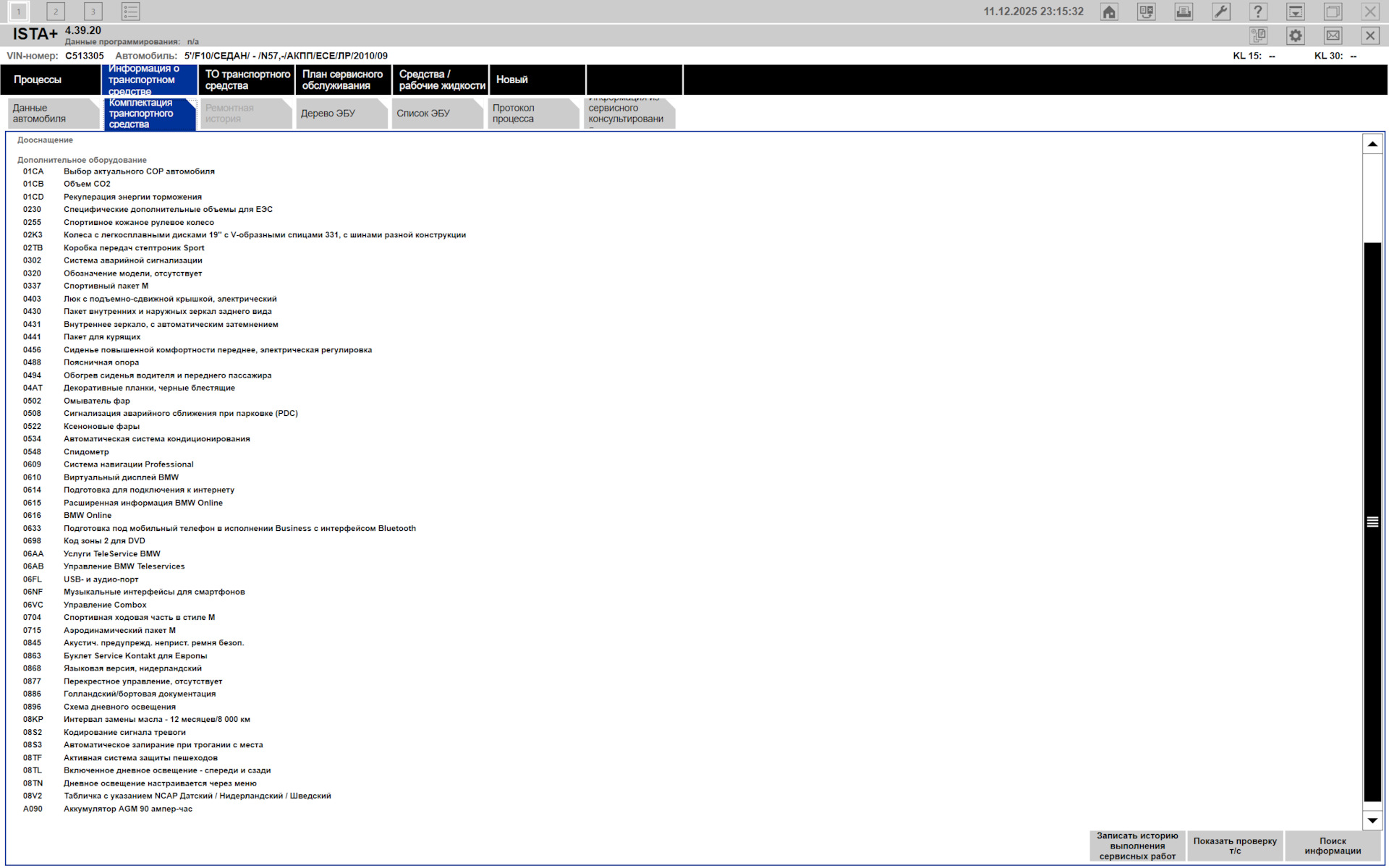Click the vertical scrollbar thumb grip

(1372, 522)
